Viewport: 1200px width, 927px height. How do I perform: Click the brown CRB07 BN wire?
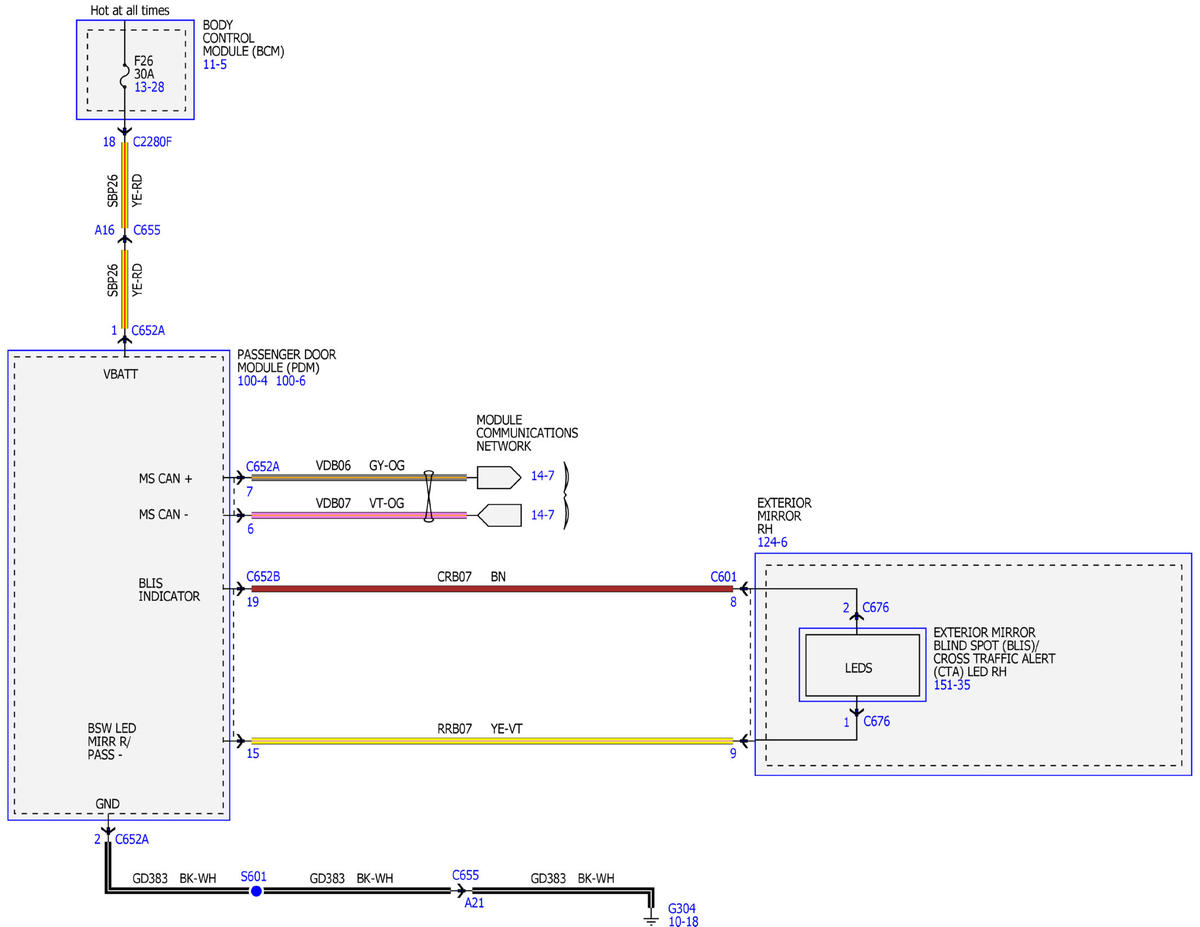(x=491, y=589)
